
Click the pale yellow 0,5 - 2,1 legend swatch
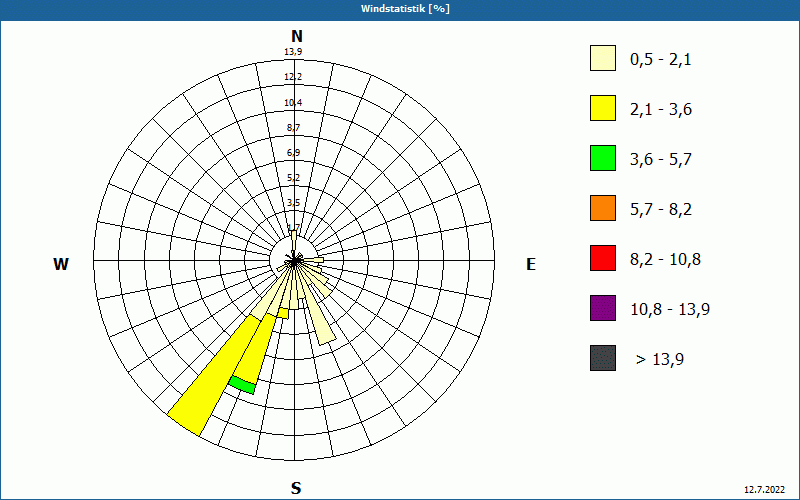(x=603, y=58)
